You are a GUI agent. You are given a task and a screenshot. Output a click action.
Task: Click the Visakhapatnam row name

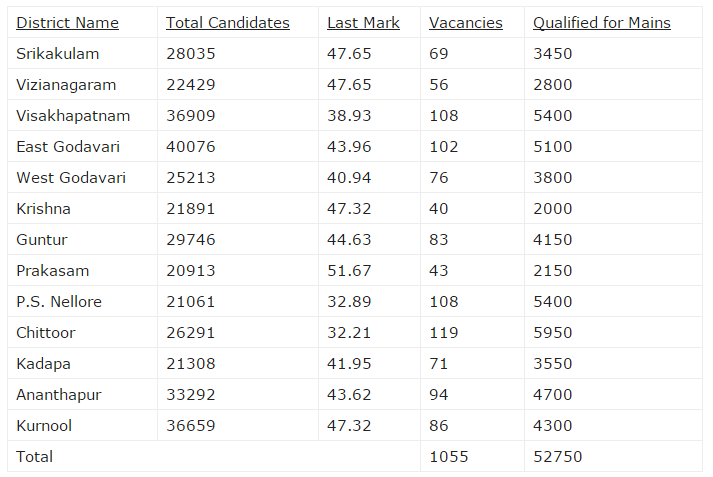pyautogui.click(x=73, y=116)
